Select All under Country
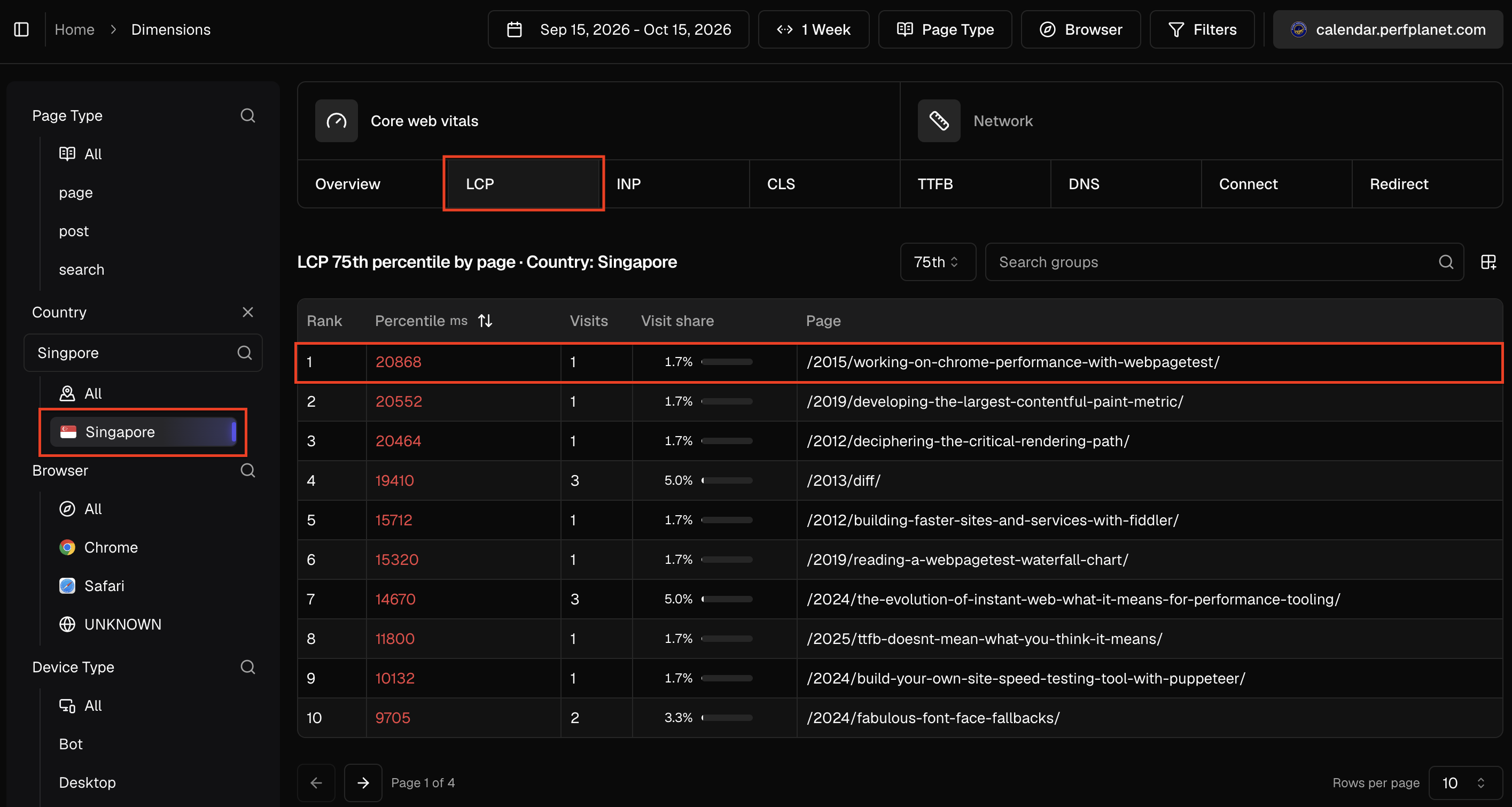The height and width of the screenshot is (807, 1512). click(81, 393)
